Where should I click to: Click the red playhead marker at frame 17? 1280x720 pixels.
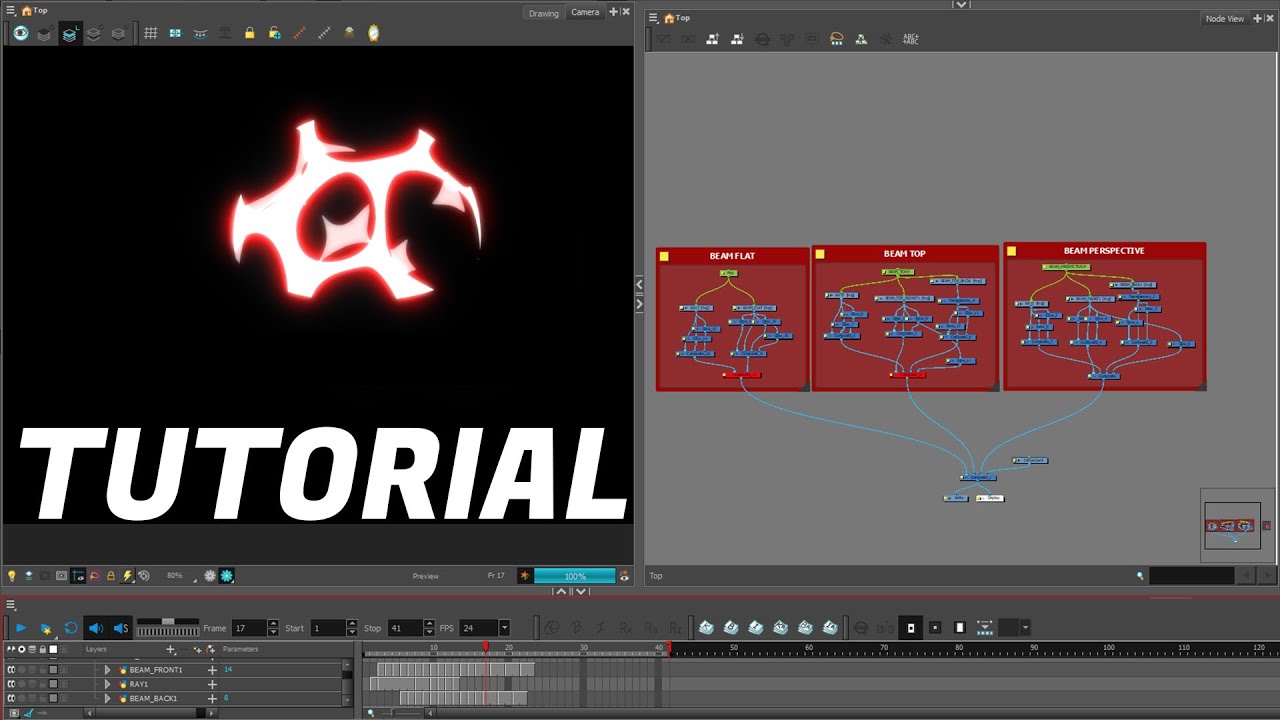(486, 648)
